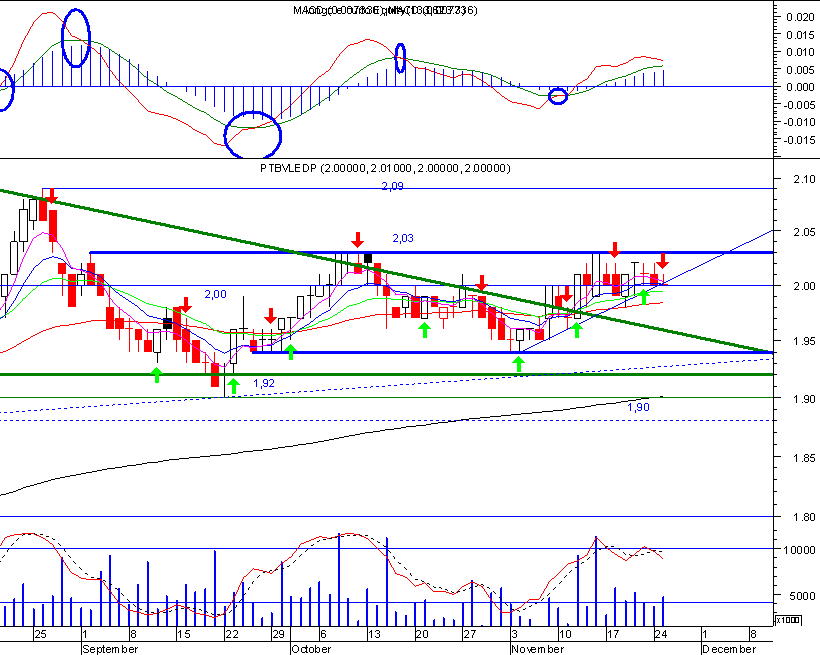This screenshot has height=655, width=820.
Task: Select 5000 on the volume axis
Action: 802,595
